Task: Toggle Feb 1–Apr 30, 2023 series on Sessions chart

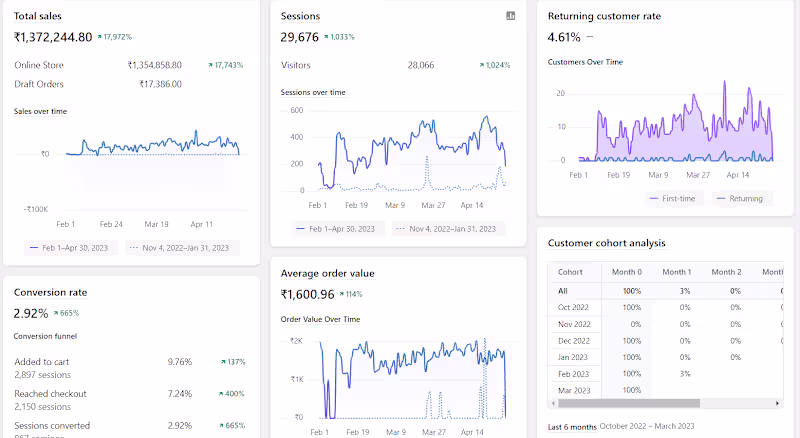Action: [x=337, y=228]
